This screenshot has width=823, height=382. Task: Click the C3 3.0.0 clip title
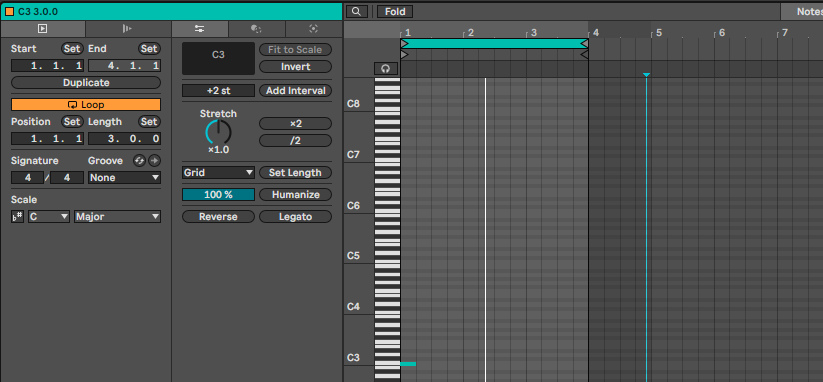coord(38,12)
